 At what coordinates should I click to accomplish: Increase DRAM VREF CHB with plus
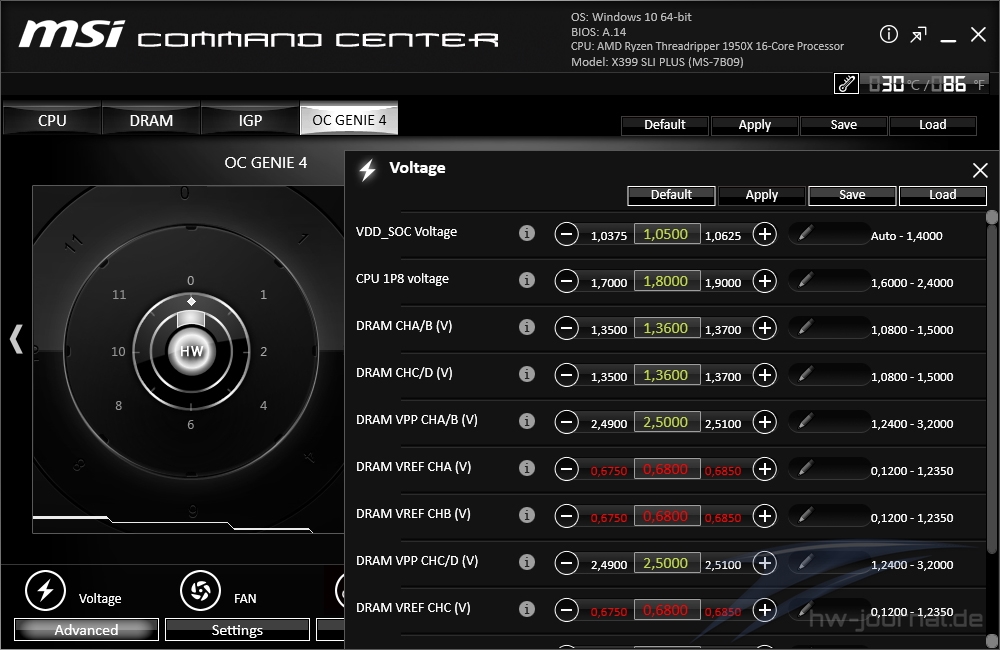(765, 516)
